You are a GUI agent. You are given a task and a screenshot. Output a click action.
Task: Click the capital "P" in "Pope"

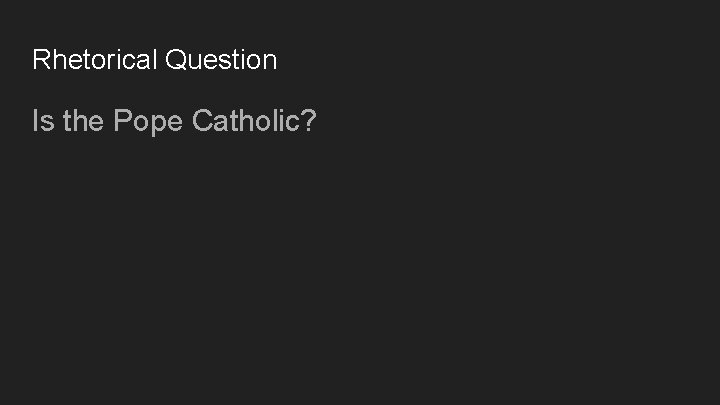(123, 123)
